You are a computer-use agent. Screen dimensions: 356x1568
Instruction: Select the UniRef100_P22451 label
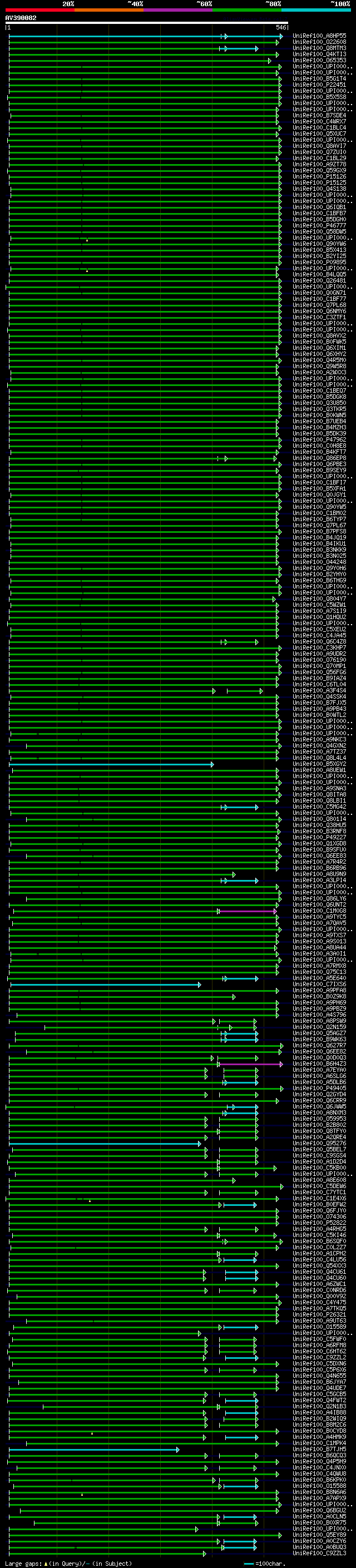point(319,85)
